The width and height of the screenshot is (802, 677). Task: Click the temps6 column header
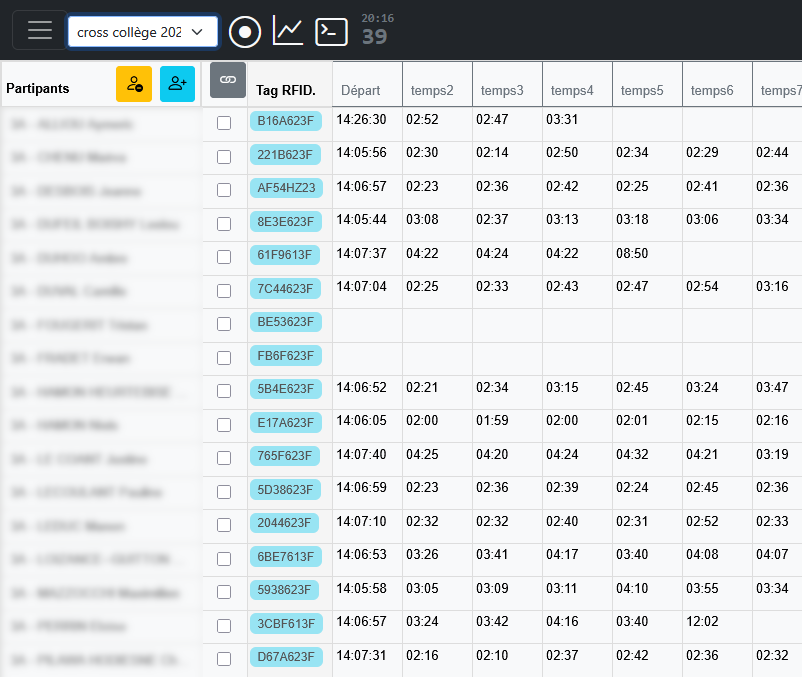click(718, 84)
